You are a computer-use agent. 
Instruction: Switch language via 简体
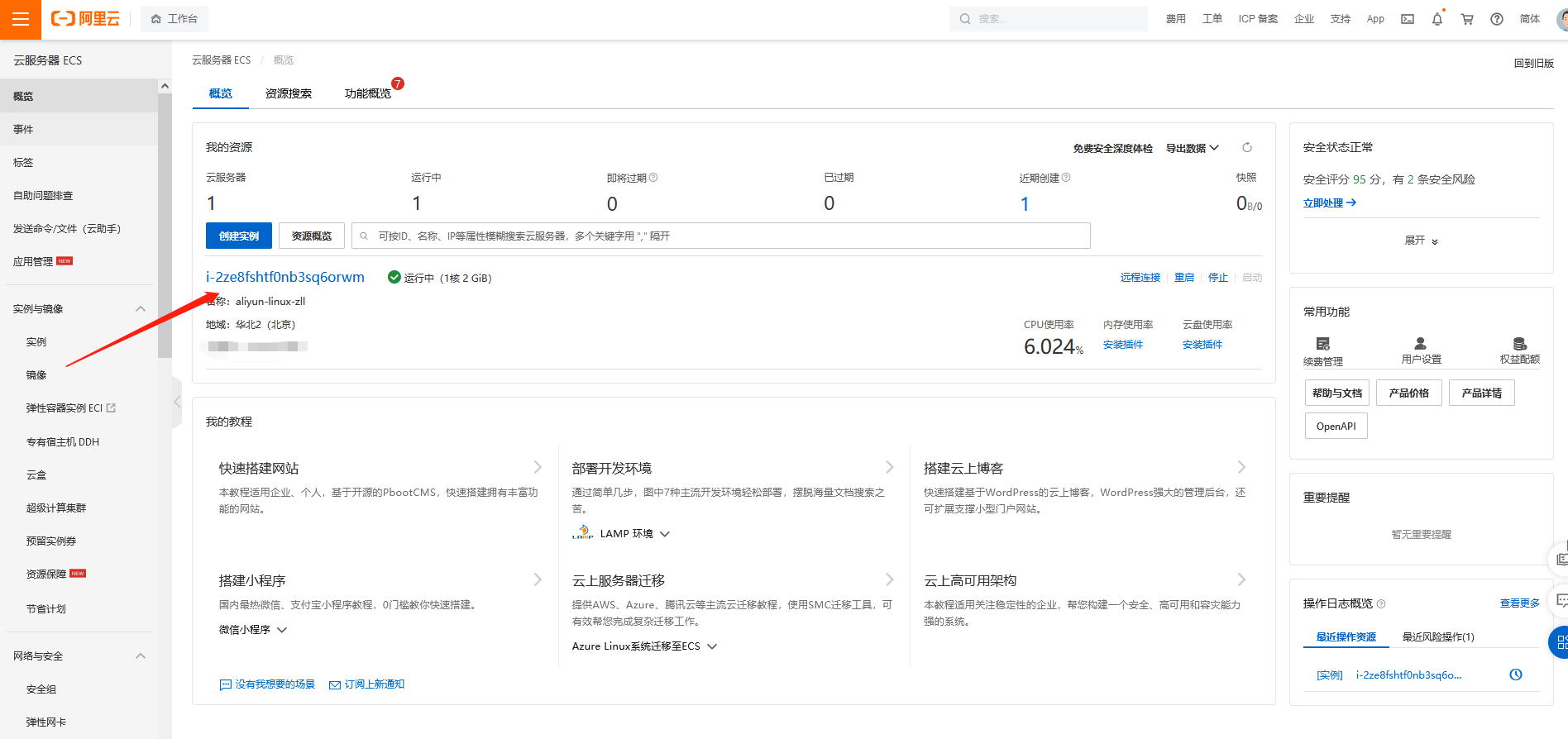pyautogui.click(x=1530, y=19)
